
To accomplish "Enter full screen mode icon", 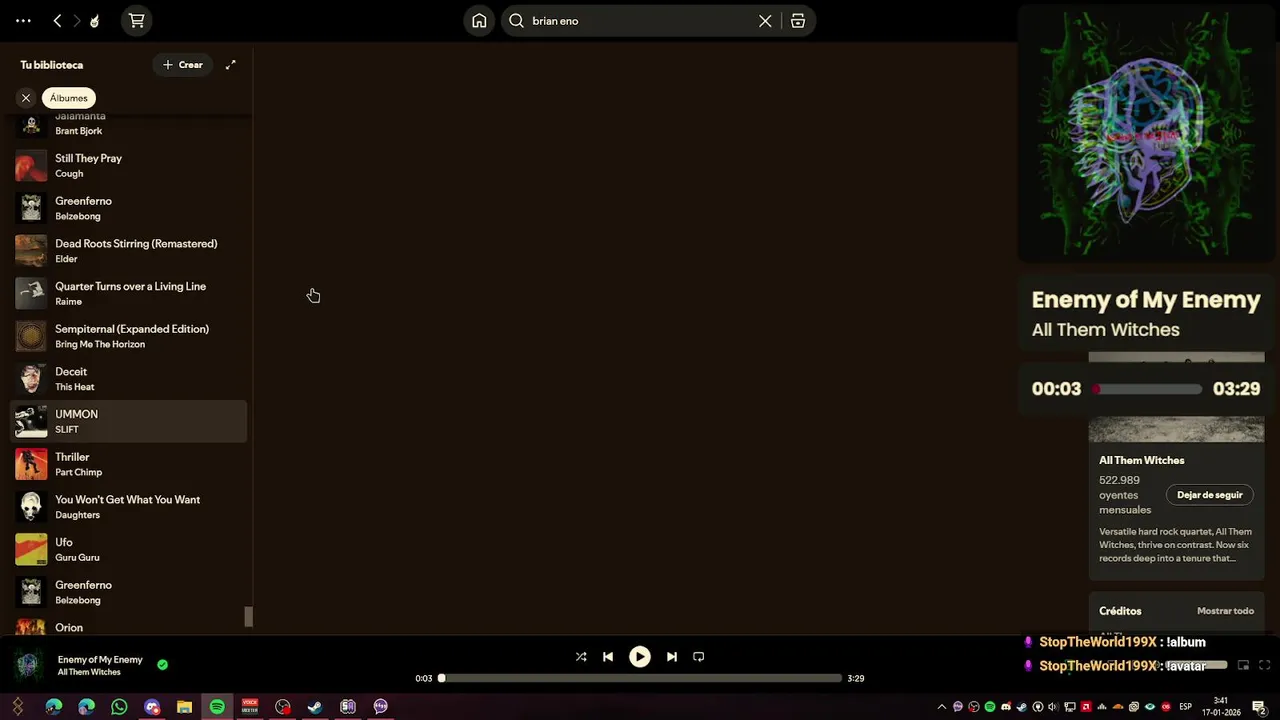I will tap(1264, 665).
